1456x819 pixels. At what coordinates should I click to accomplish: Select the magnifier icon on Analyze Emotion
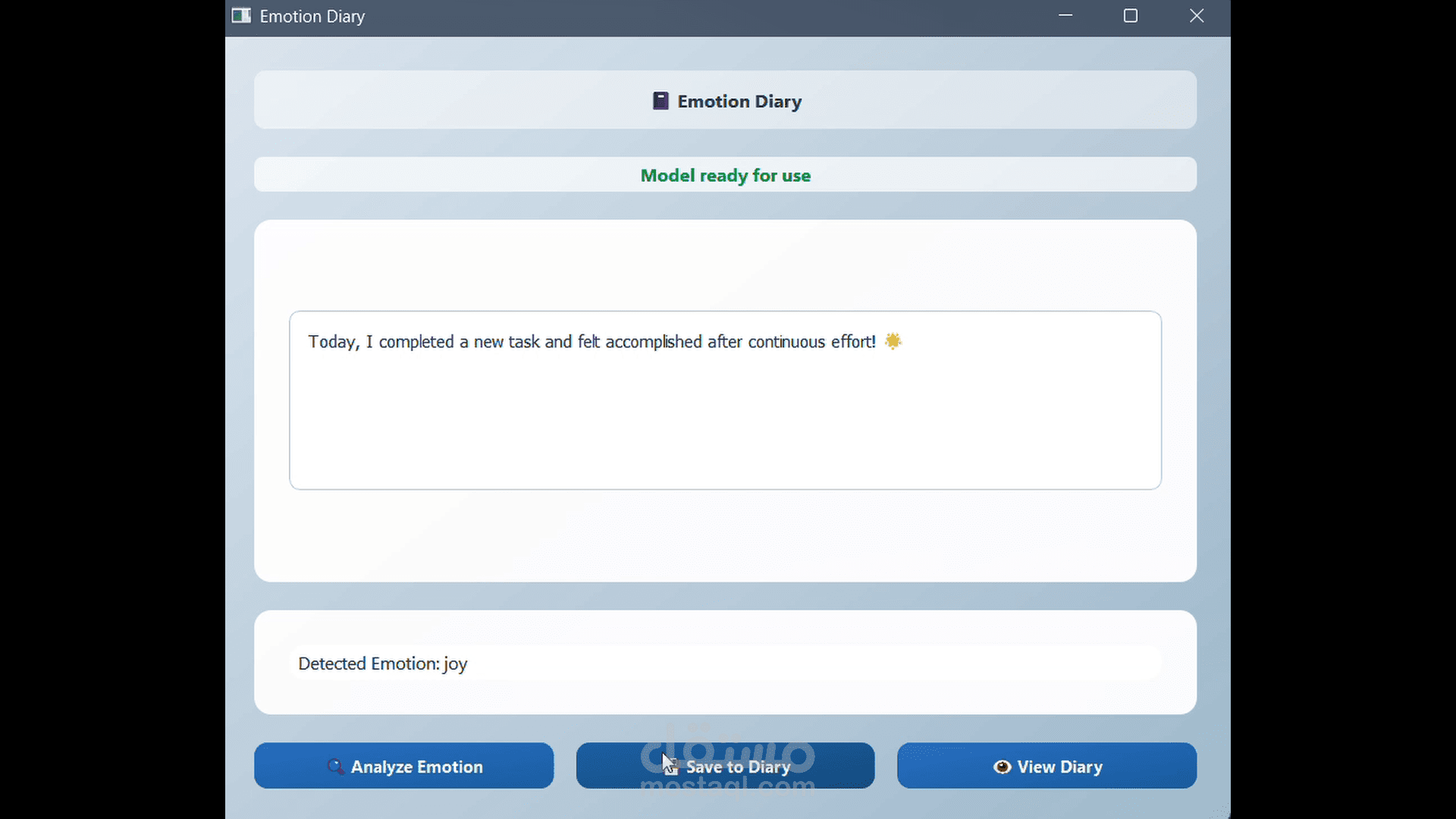click(336, 767)
